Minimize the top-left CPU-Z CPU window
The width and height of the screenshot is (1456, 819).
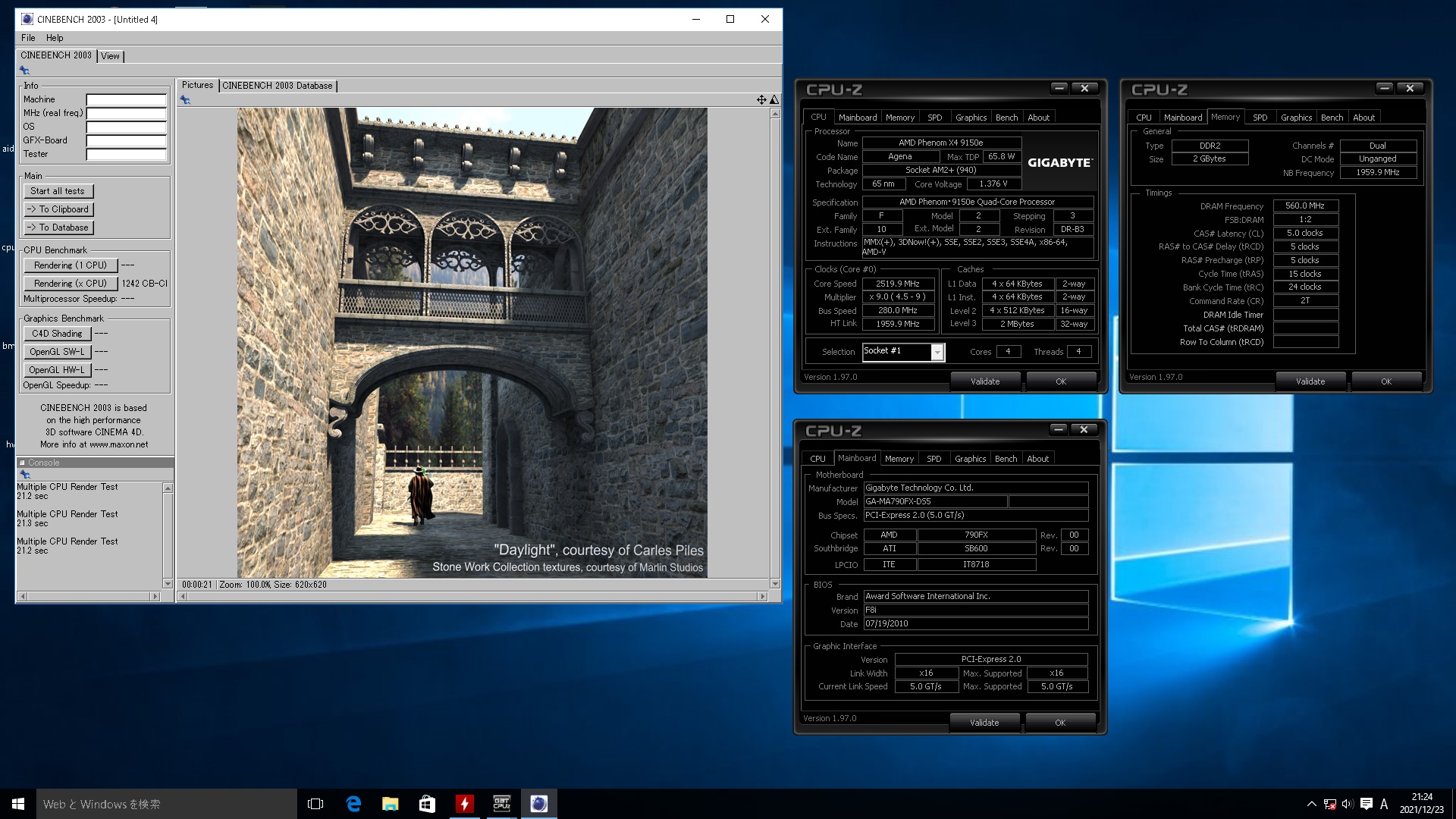pyautogui.click(x=1059, y=89)
